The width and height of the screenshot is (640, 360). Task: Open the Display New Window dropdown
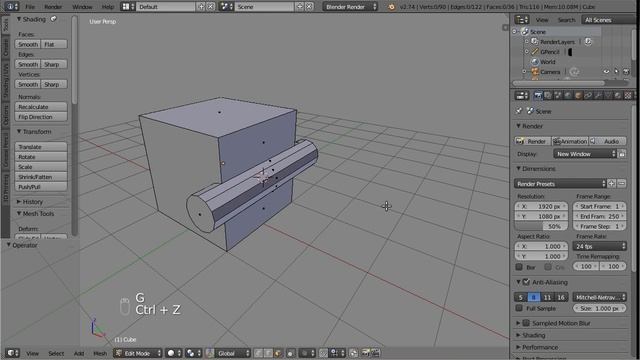(x=584, y=154)
